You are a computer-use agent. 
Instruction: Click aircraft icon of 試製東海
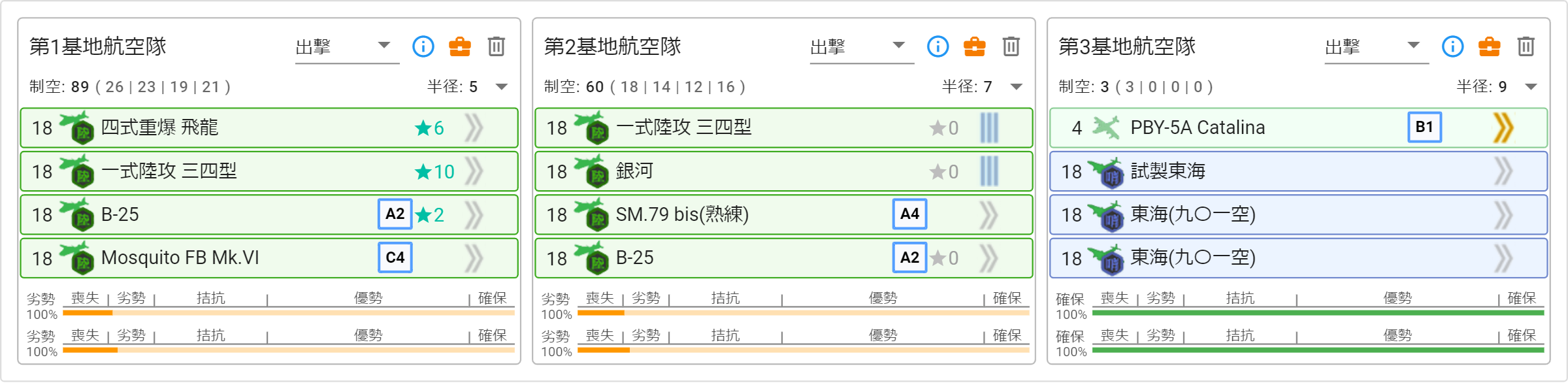pyautogui.click(x=1105, y=172)
